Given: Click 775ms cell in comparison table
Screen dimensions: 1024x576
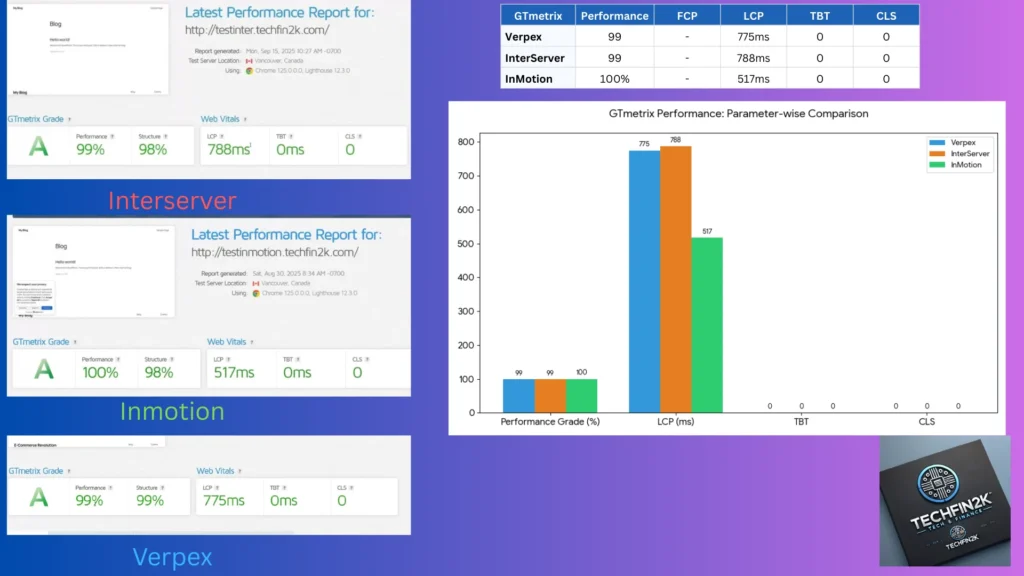Looking at the screenshot, I should 753,37.
